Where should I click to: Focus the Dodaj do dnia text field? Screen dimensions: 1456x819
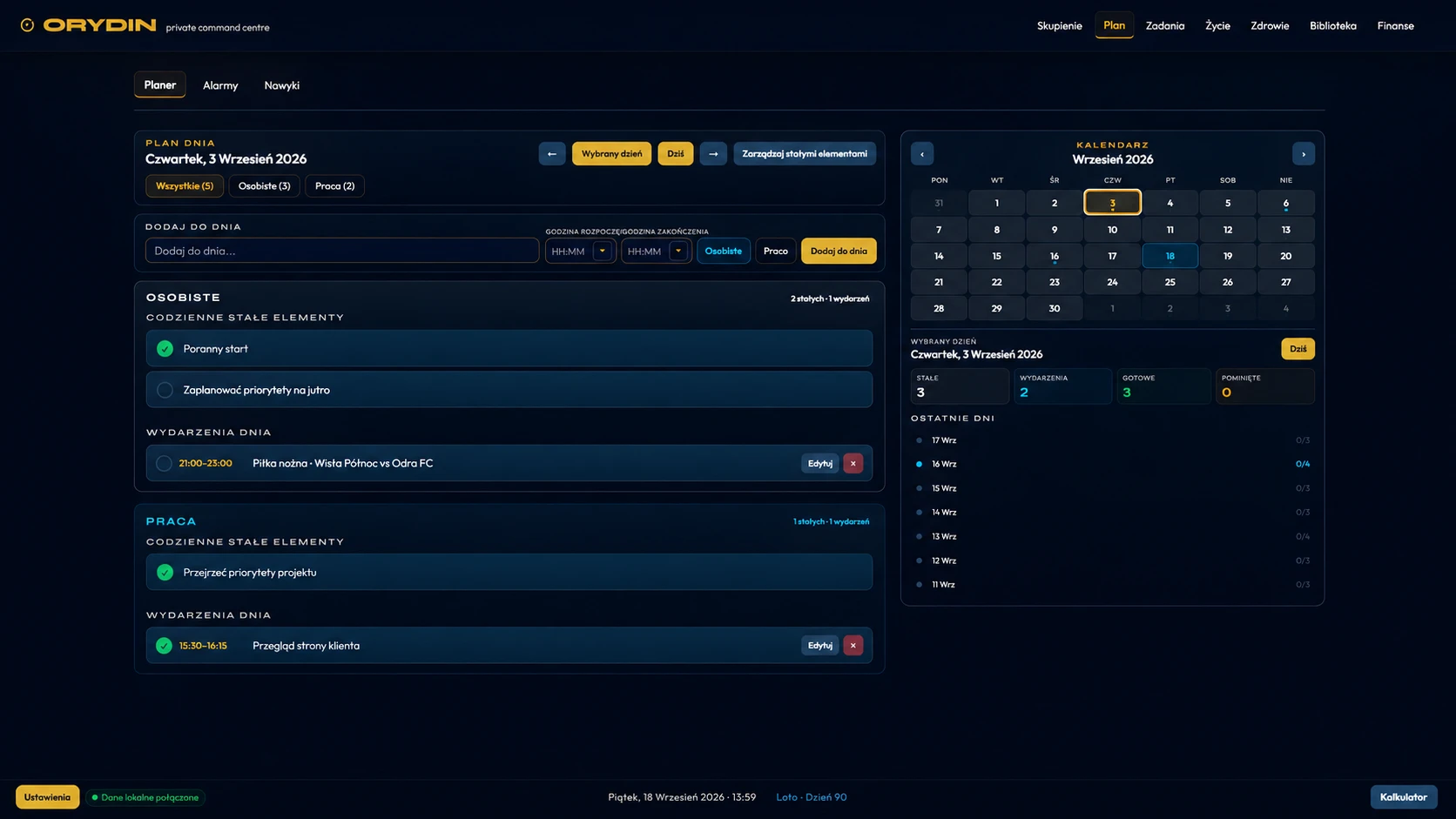point(342,251)
